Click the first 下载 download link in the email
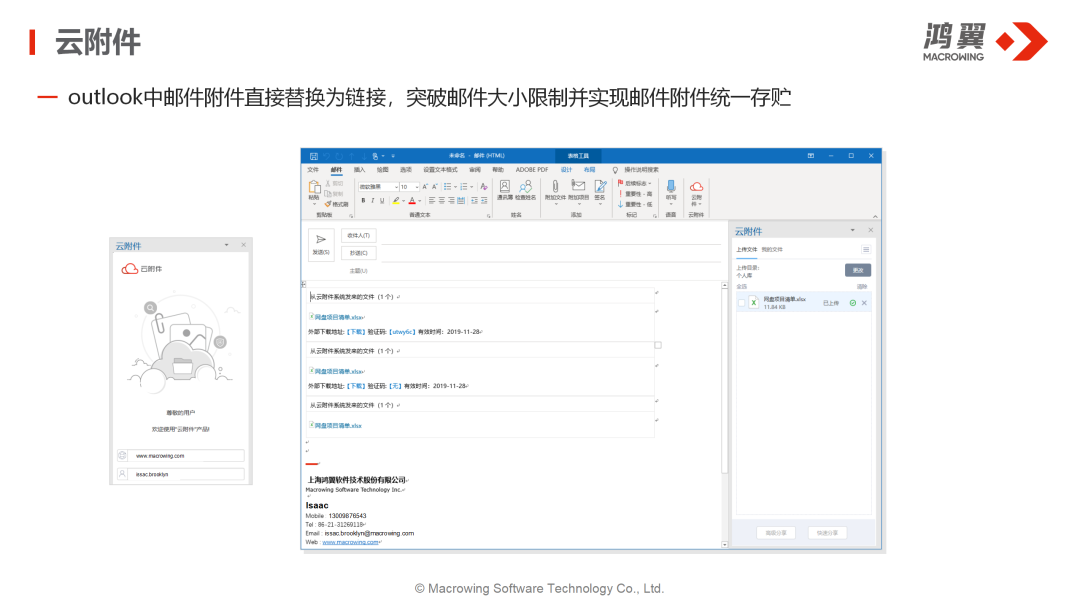Image resolution: width=1080 pixels, height=608 pixels. 356,332
